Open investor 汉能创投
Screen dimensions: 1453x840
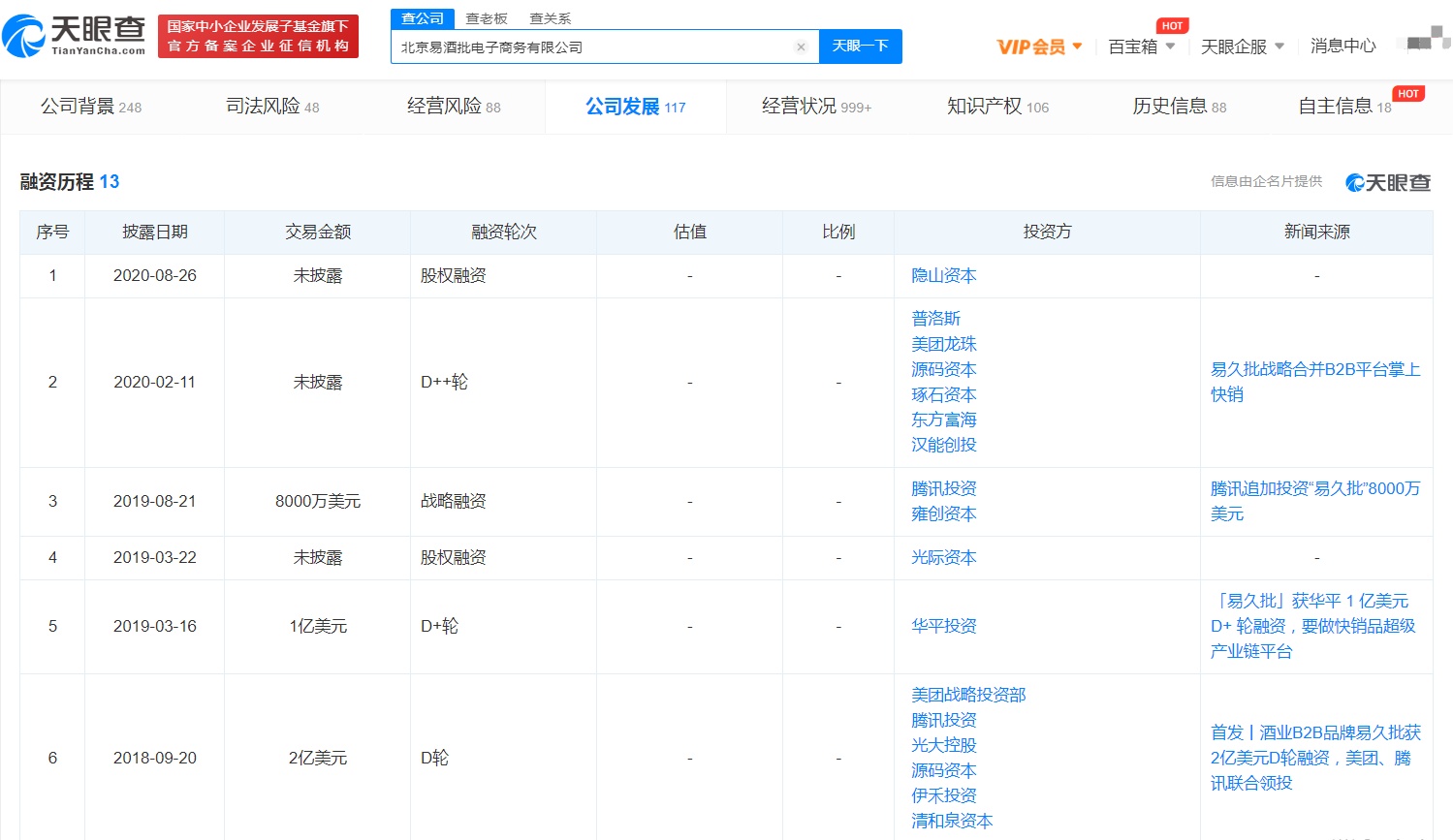point(943,445)
